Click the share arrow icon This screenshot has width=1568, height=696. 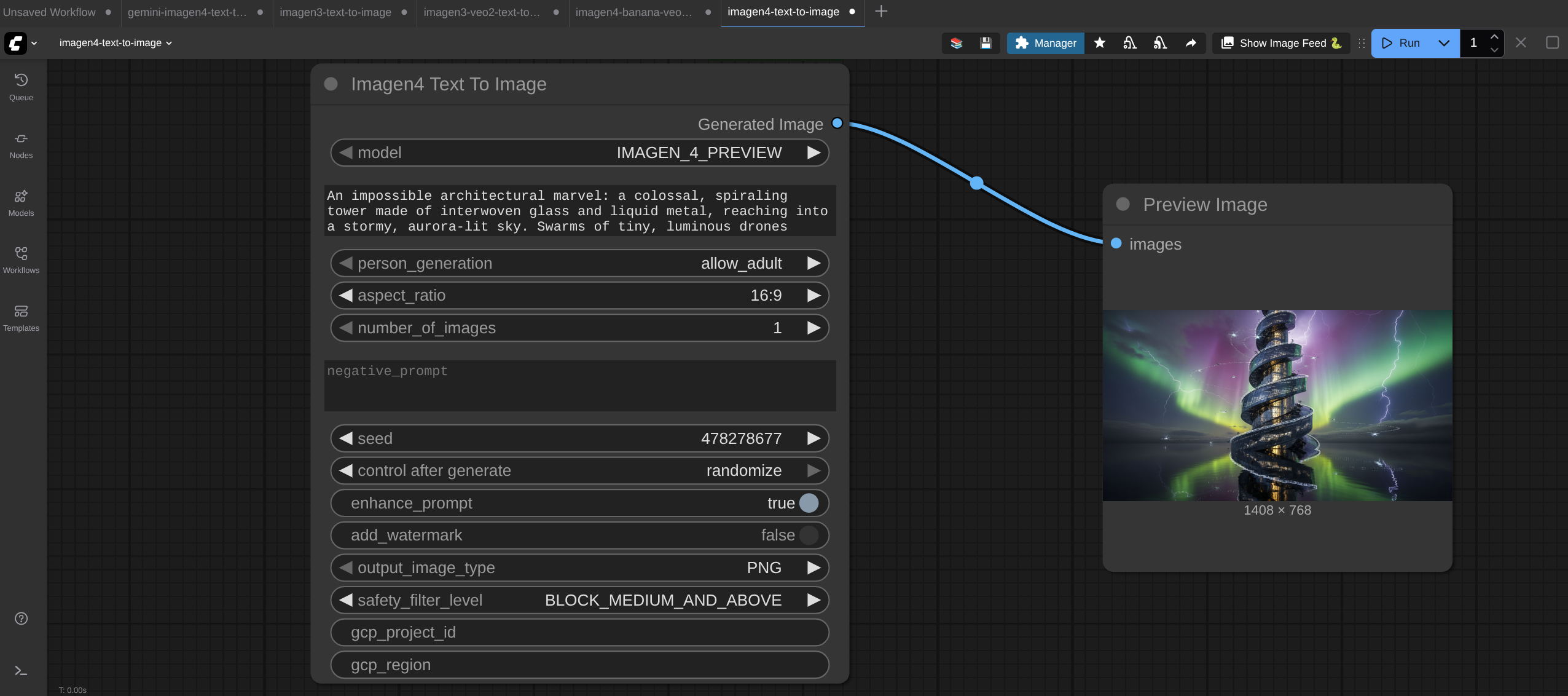point(1190,43)
